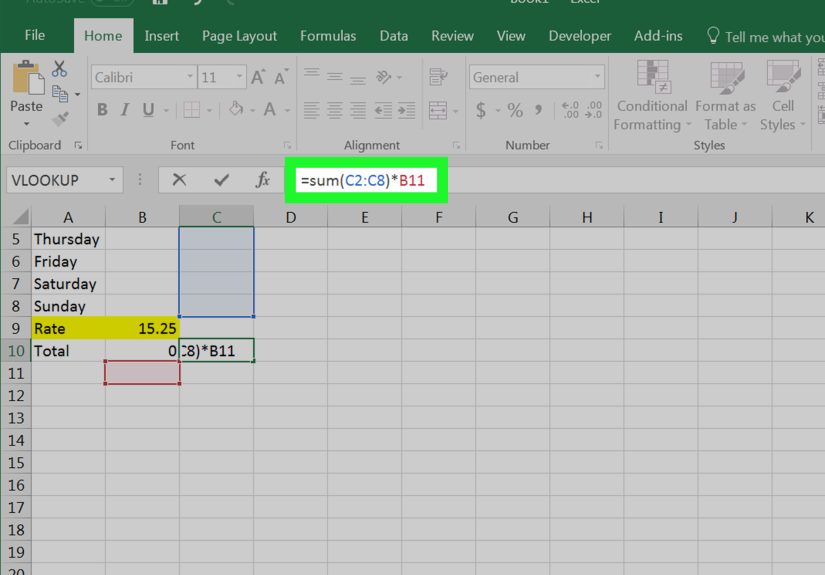This screenshot has height=575, width=825.
Task: Open the General number format dropdown
Action: click(x=597, y=77)
